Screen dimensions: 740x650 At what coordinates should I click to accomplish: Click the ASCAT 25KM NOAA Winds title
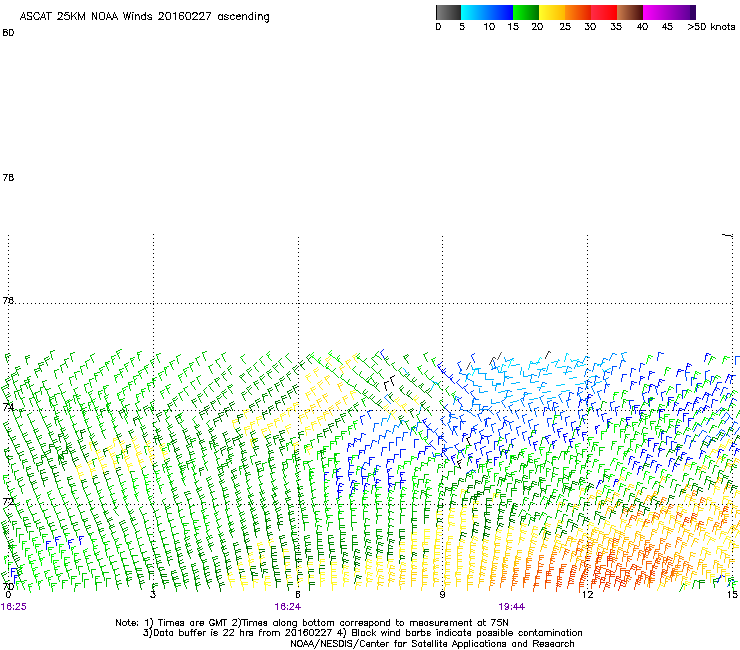pos(144,17)
